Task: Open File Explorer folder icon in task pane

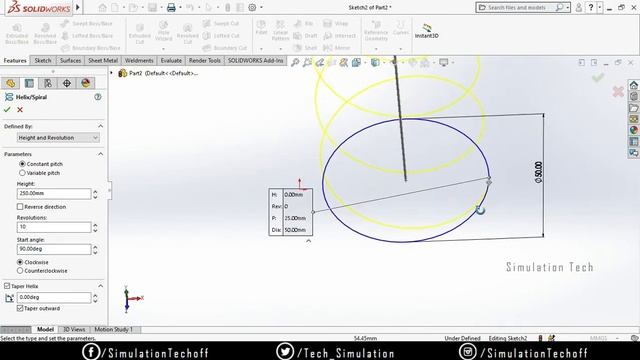Action: tap(633, 108)
